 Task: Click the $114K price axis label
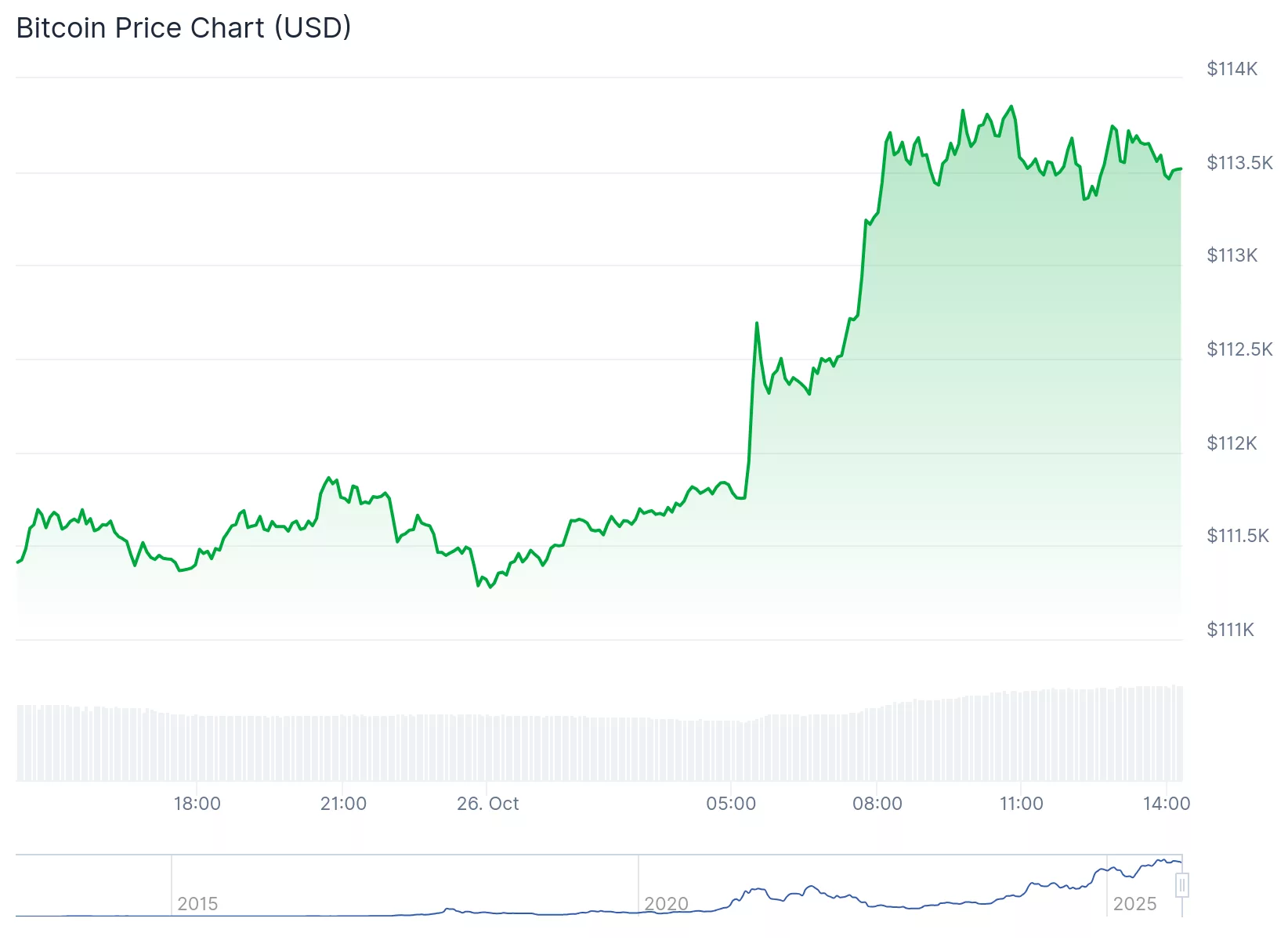pos(1232,69)
